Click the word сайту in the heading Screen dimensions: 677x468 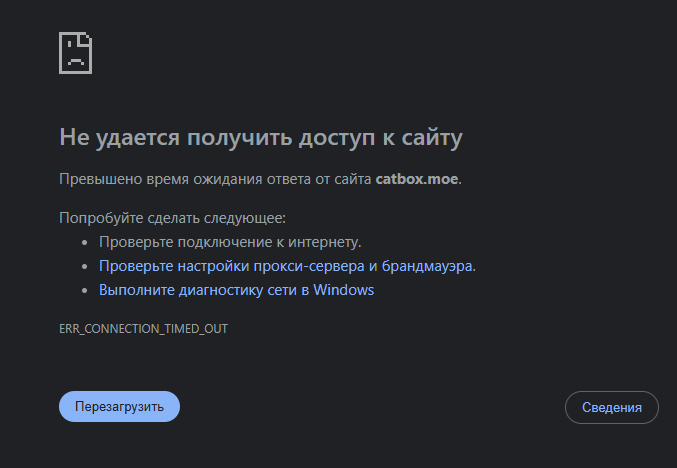click(432, 137)
